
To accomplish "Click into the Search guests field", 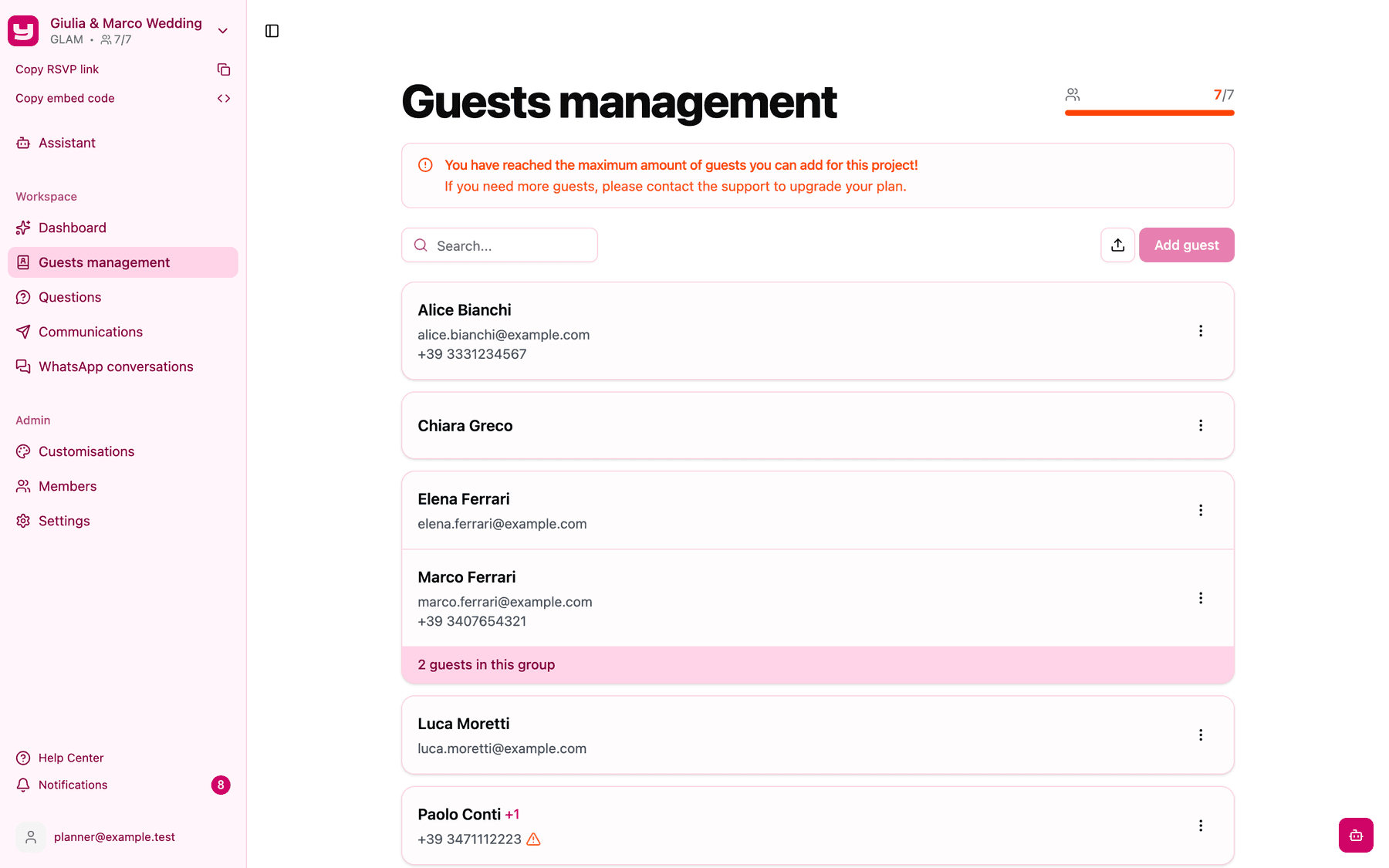I will tap(499, 245).
